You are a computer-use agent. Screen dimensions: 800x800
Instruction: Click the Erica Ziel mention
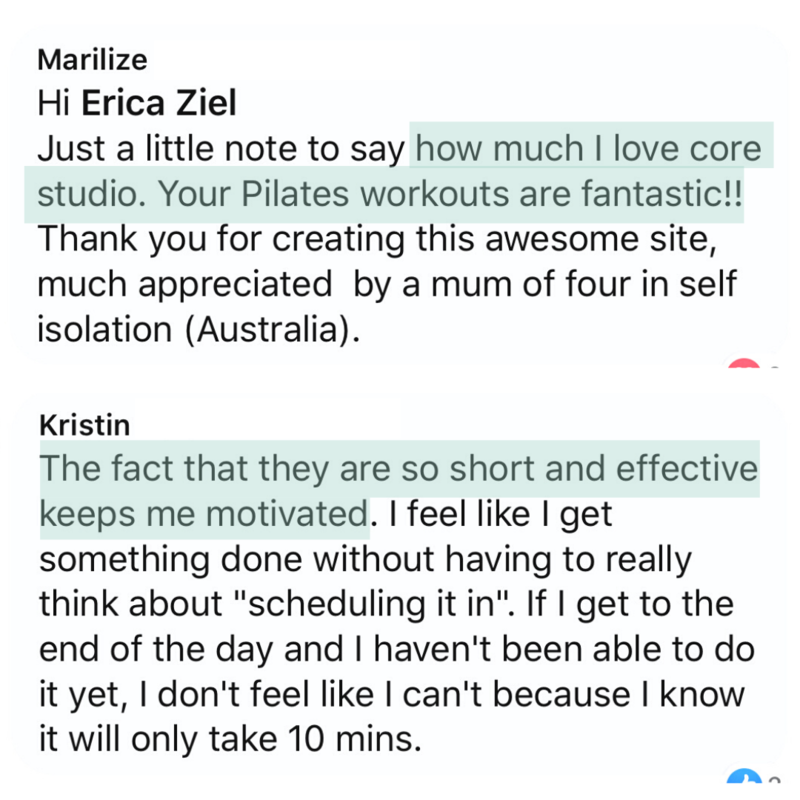click(159, 103)
